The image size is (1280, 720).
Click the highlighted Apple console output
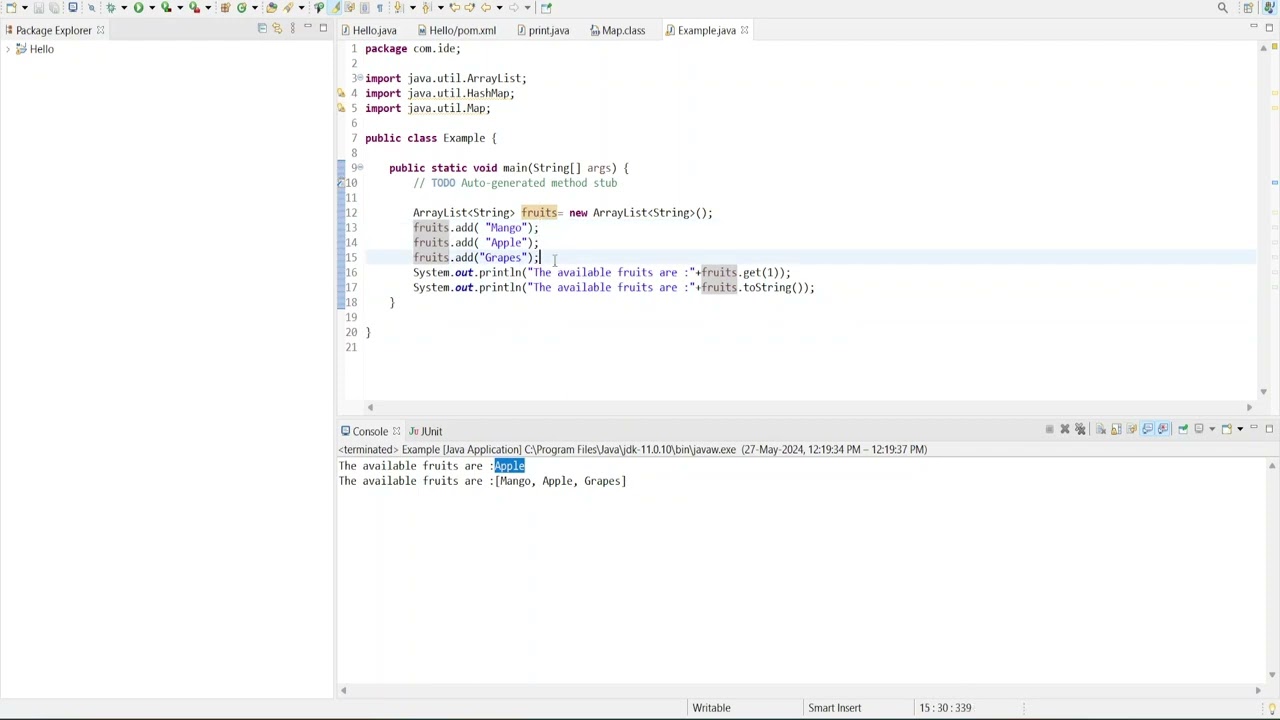click(x=509, y=466)
